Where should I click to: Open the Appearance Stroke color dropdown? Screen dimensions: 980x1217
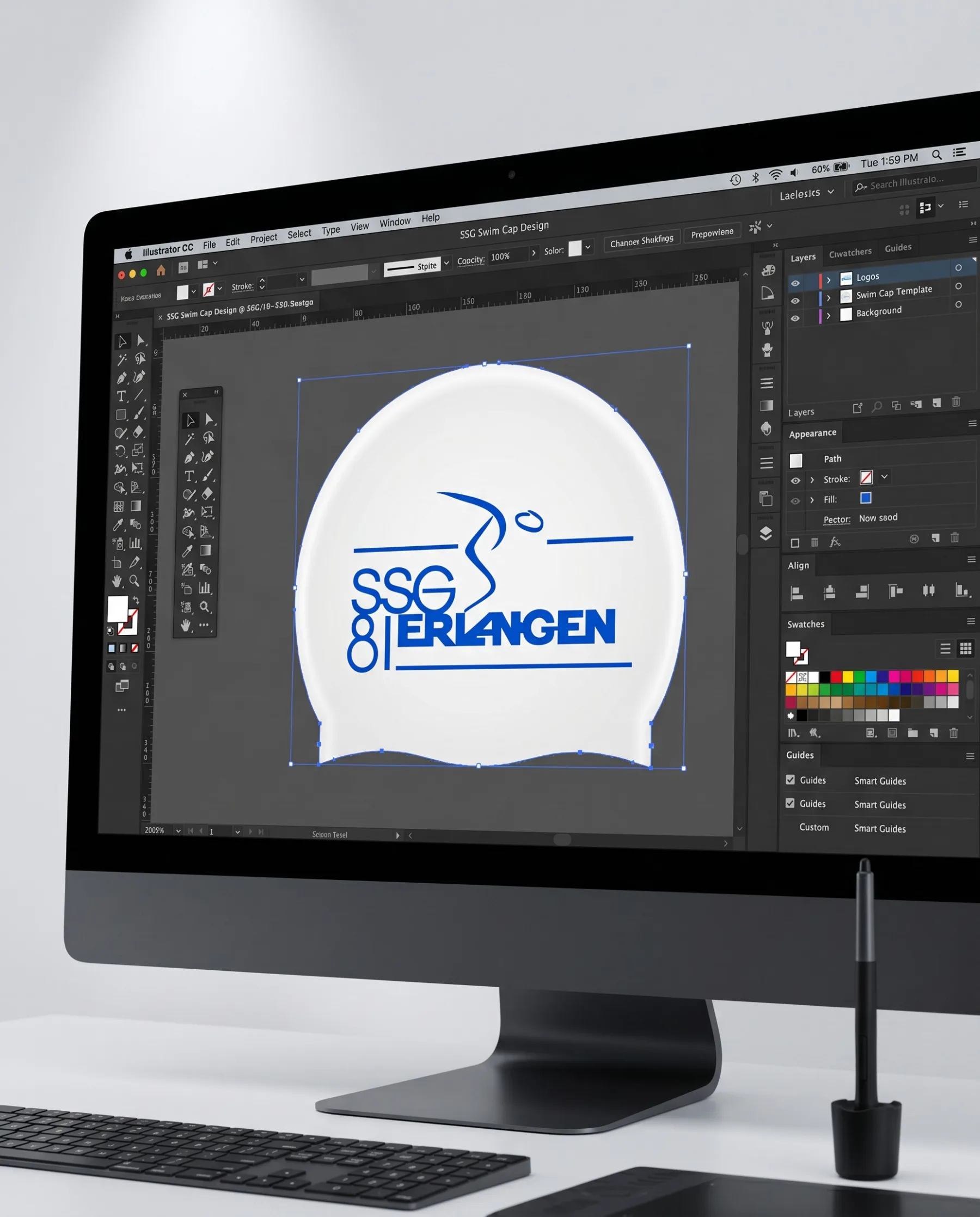(x=885, y=476)
